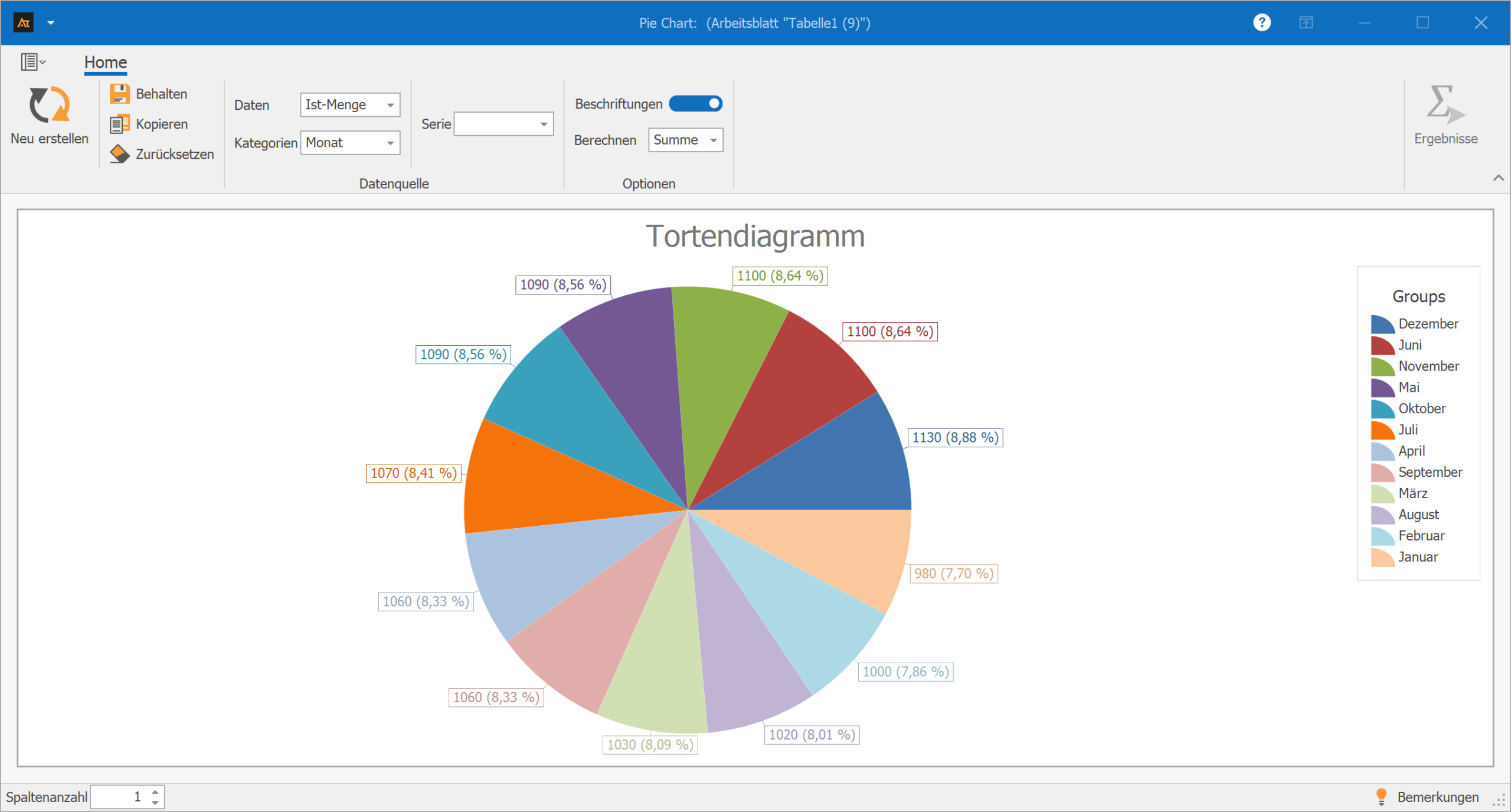Screen dimensions: 1511x812
Task: Collapse the ribbon with the chevron arrow
Action: click(x=1498, y=178)
